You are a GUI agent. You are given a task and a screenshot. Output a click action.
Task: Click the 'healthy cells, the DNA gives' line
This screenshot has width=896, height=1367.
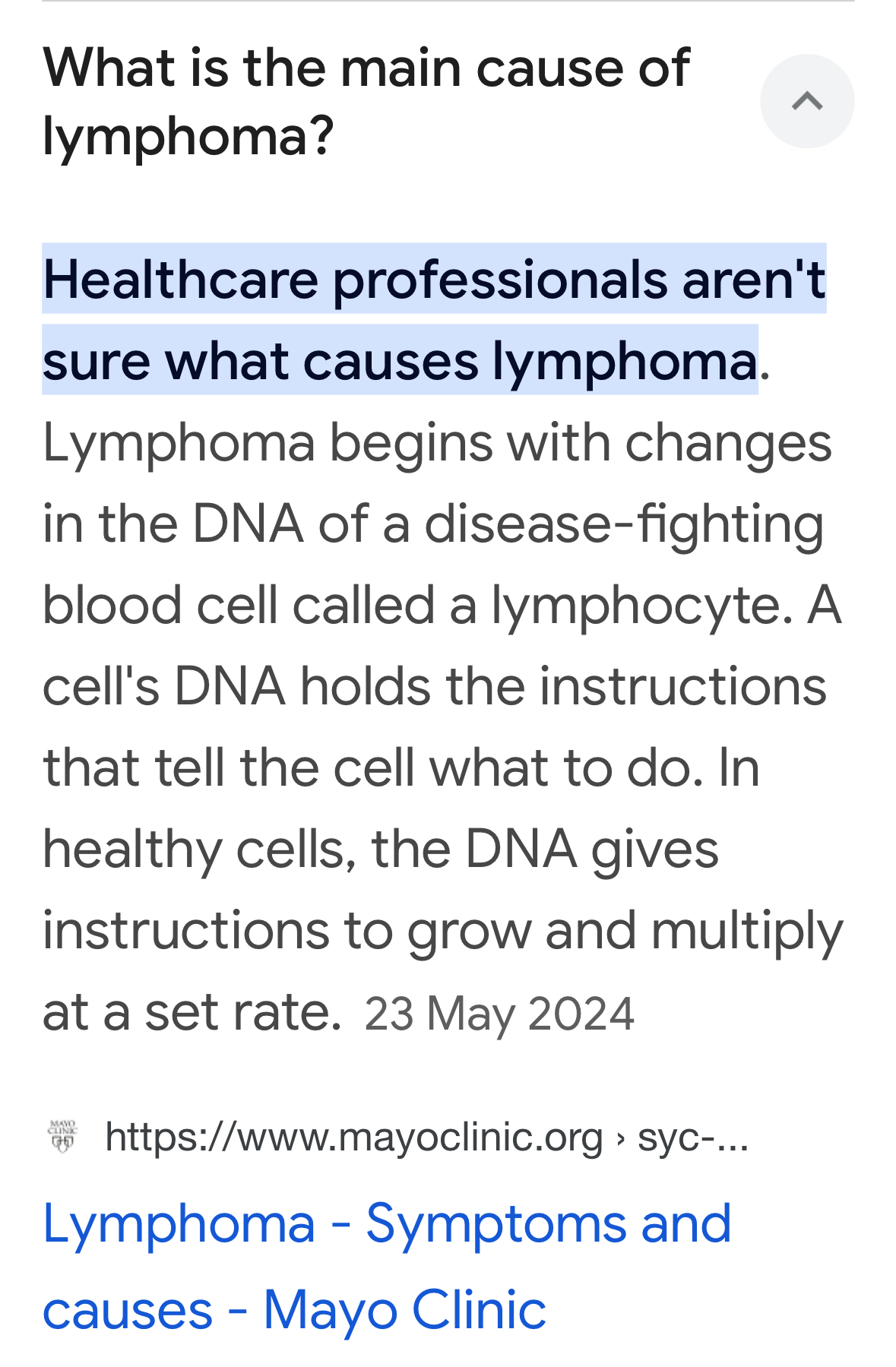coord(380,850)
